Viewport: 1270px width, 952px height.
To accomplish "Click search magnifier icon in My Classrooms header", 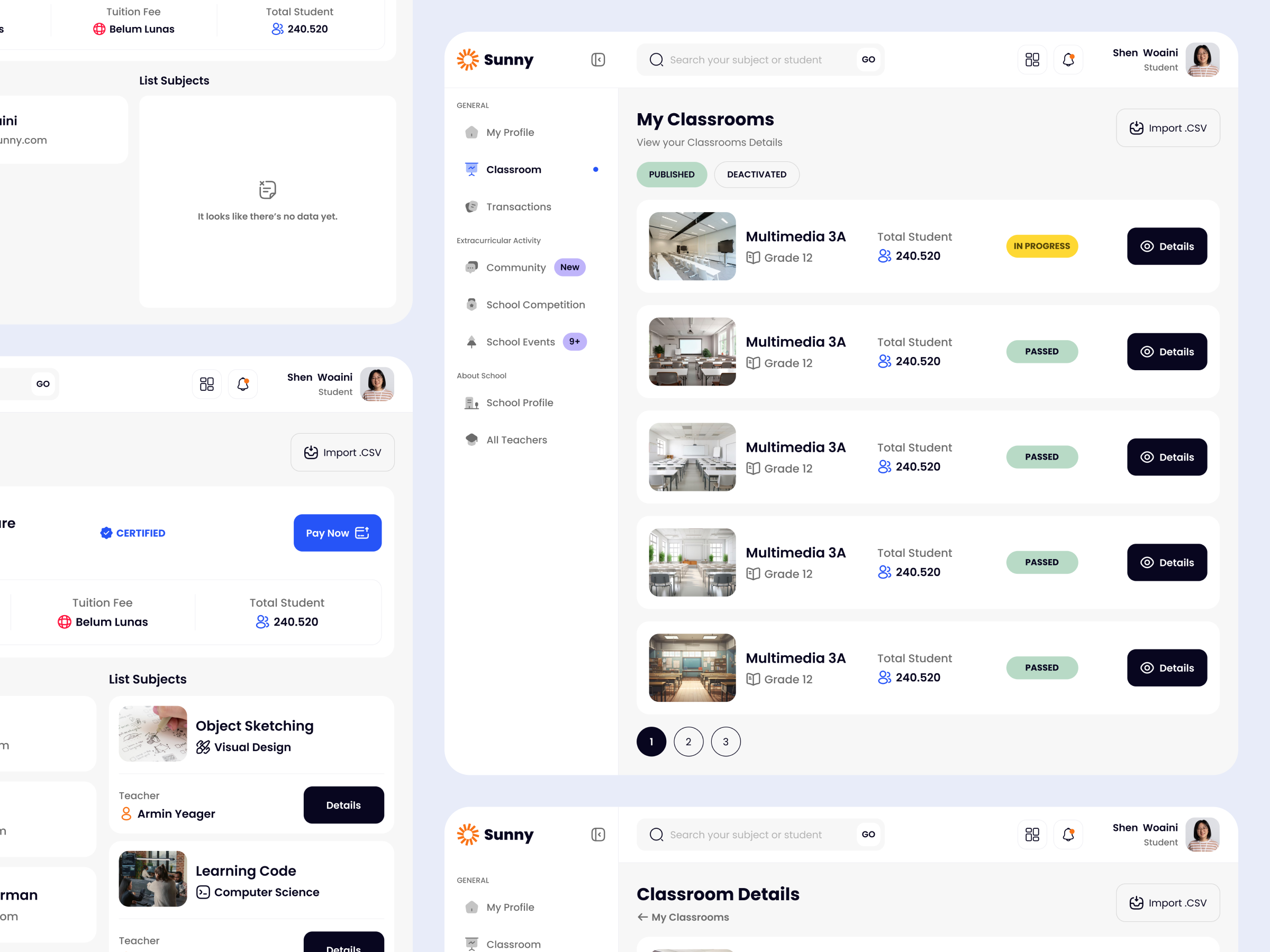I will coord(656,60).
